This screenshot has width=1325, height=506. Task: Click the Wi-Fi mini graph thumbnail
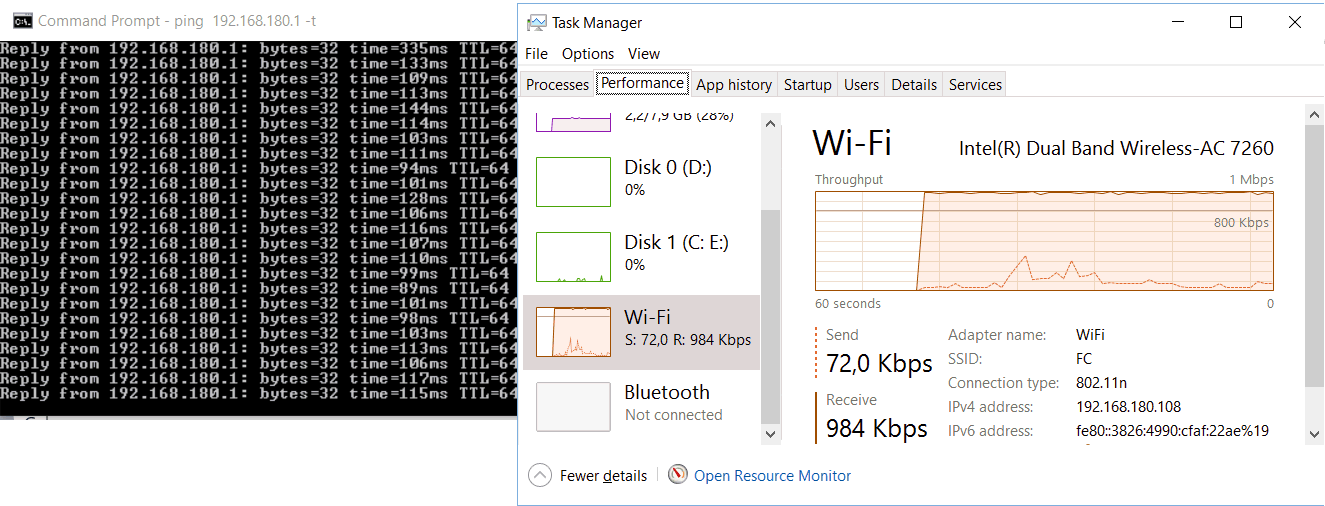pyautogui.click(x=573, y=332)
